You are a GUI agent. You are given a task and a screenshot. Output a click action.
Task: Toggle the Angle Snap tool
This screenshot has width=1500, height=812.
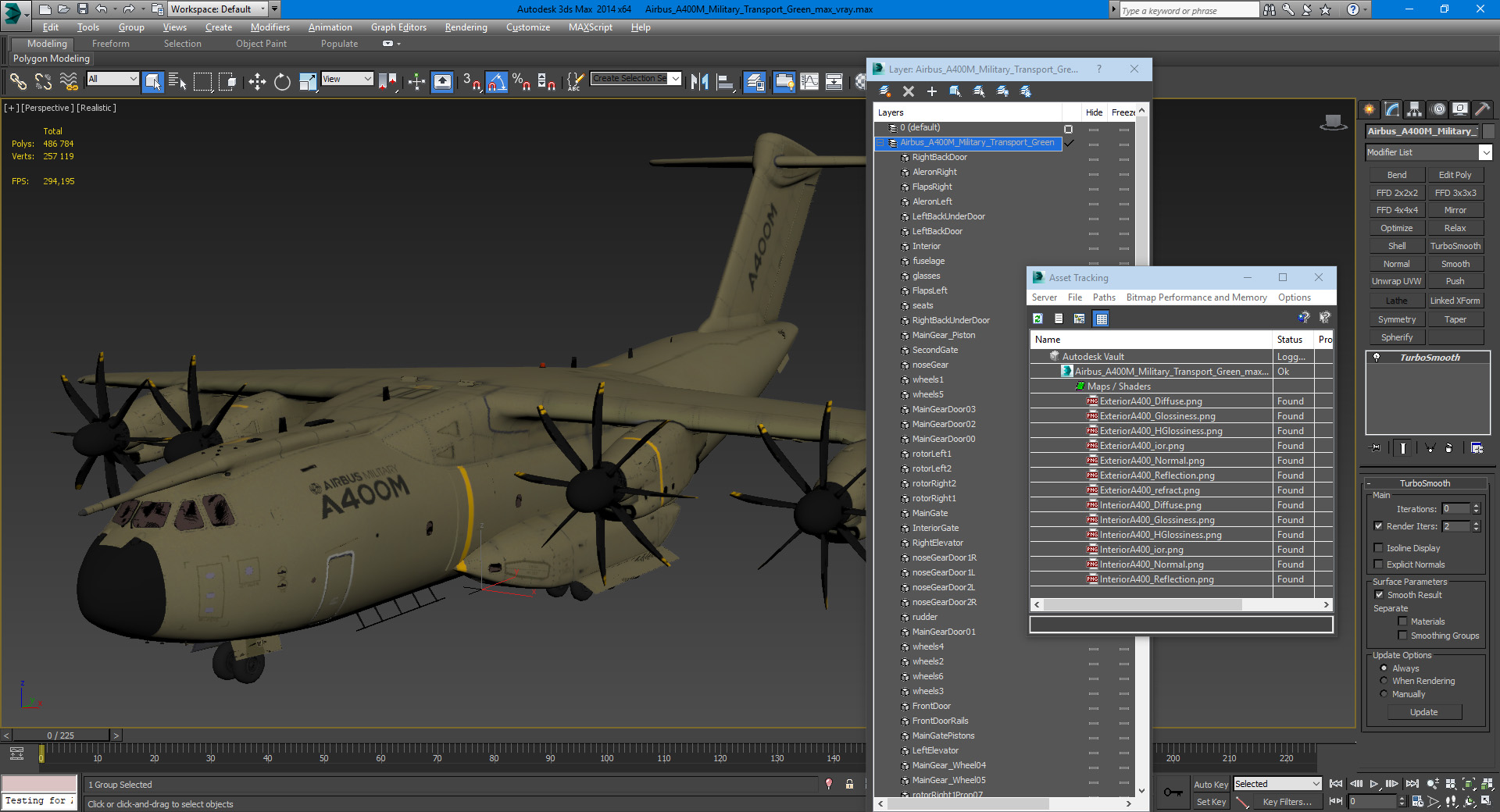point(497,81)
